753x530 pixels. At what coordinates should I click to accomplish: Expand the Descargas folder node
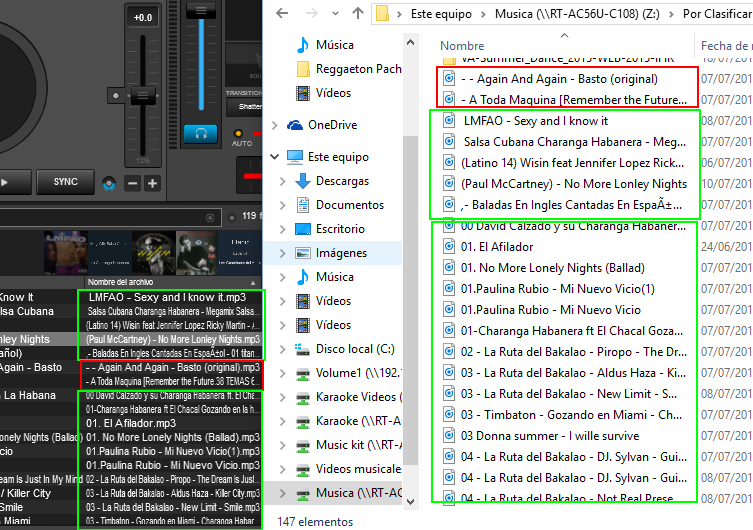click(283, 181)
